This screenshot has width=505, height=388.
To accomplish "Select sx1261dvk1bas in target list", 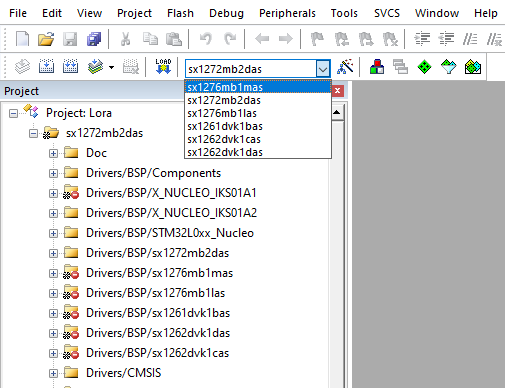I will [258, 126].
